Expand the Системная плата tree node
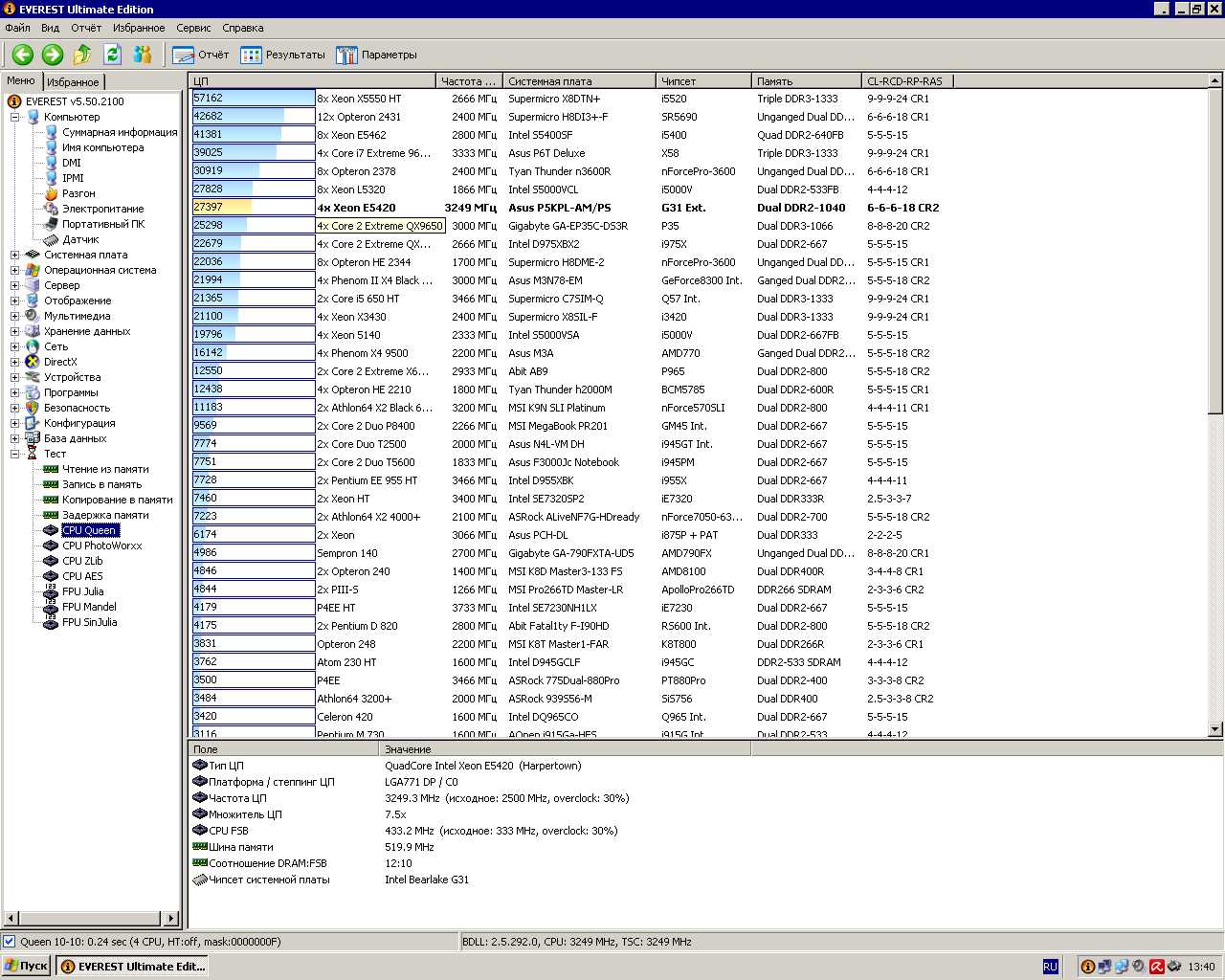The image size is (1225, 980). (15, 255)
